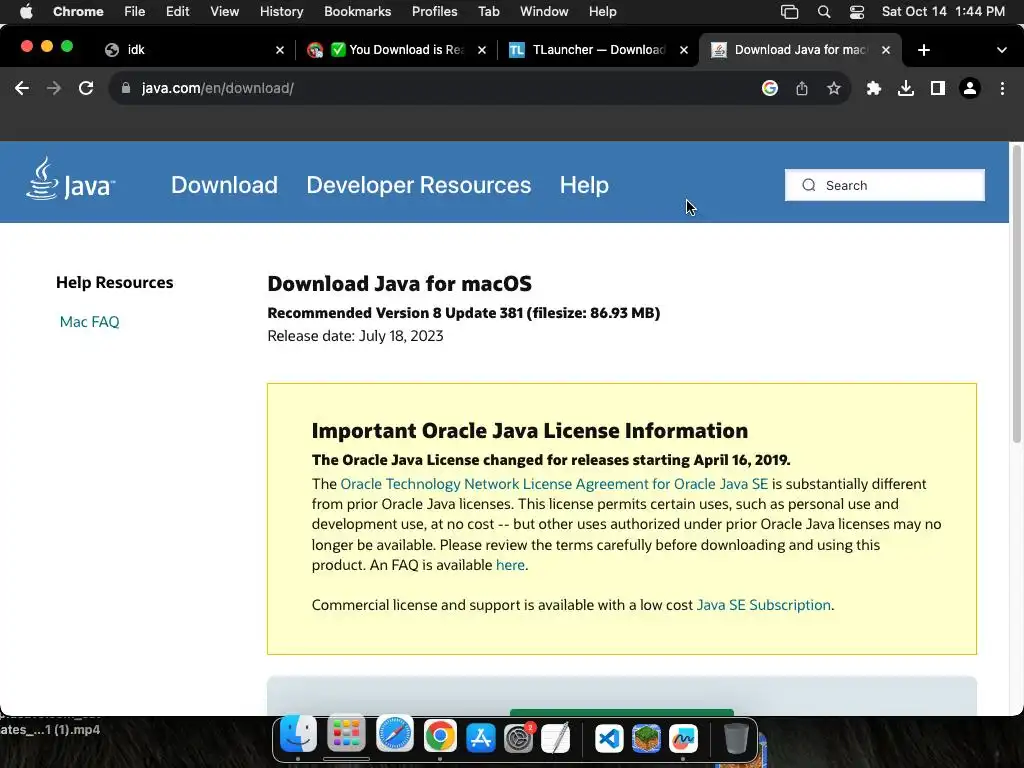The image size is (1024, 768).
Task: Click the Chrome forward arrow
Action: tap(54, 88)
